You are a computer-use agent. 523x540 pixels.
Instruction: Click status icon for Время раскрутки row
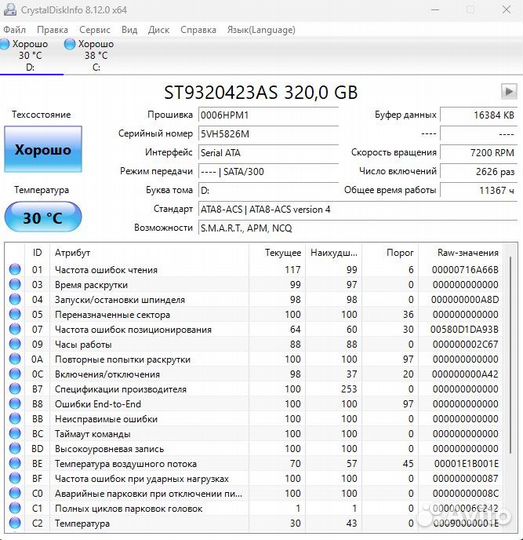coord(15,284)
